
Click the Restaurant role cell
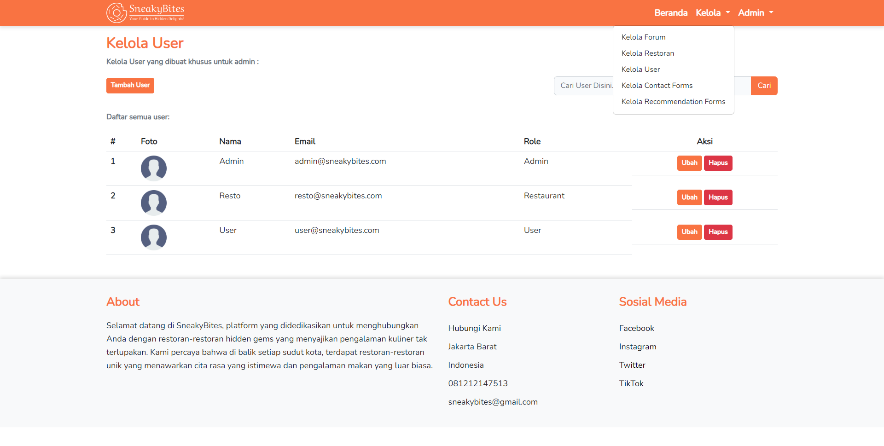543,196
